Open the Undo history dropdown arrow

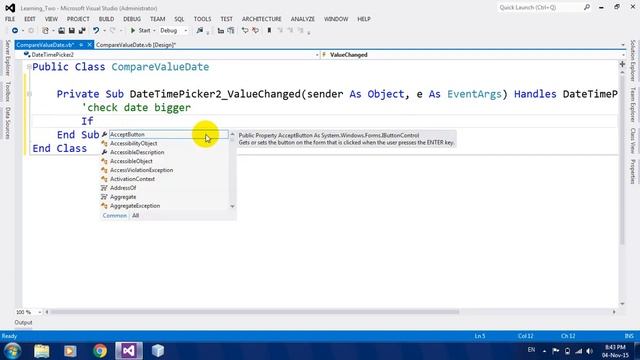[104, 31]
